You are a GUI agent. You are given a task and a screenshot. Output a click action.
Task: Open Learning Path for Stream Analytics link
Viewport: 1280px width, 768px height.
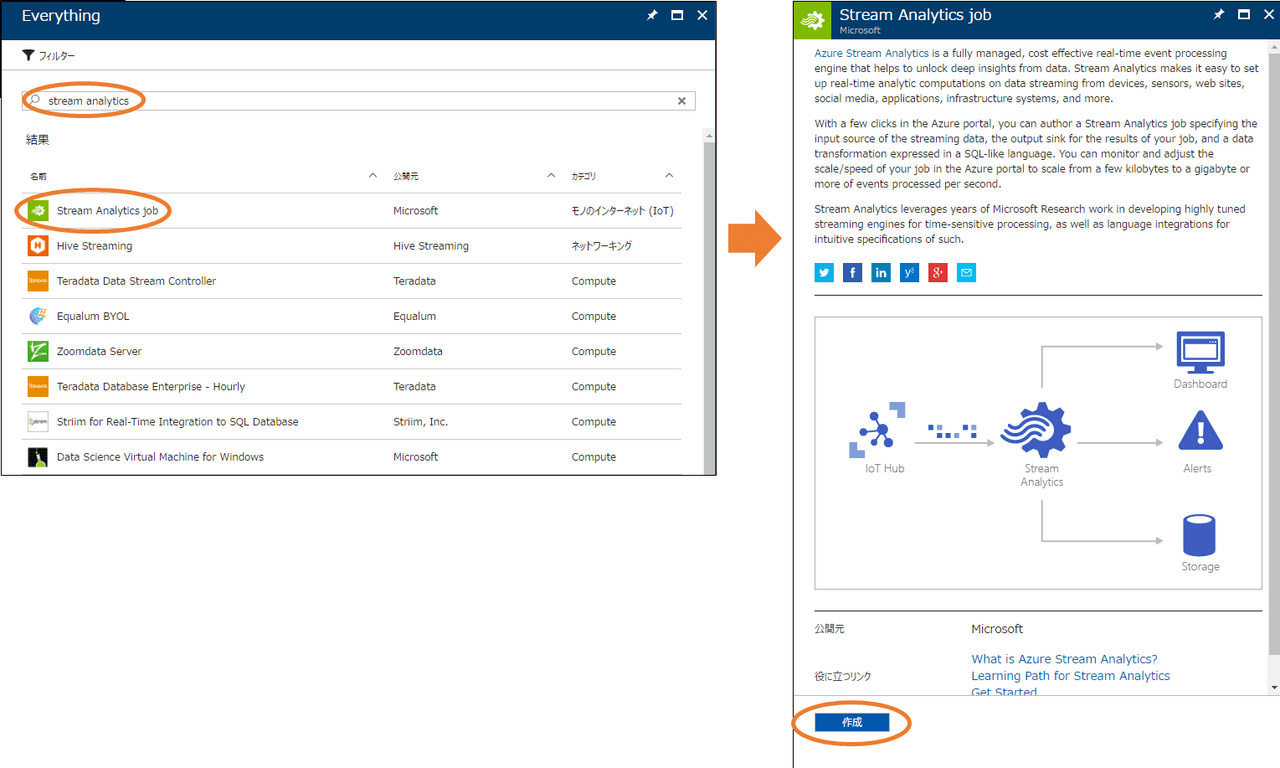click(1070, 676)
